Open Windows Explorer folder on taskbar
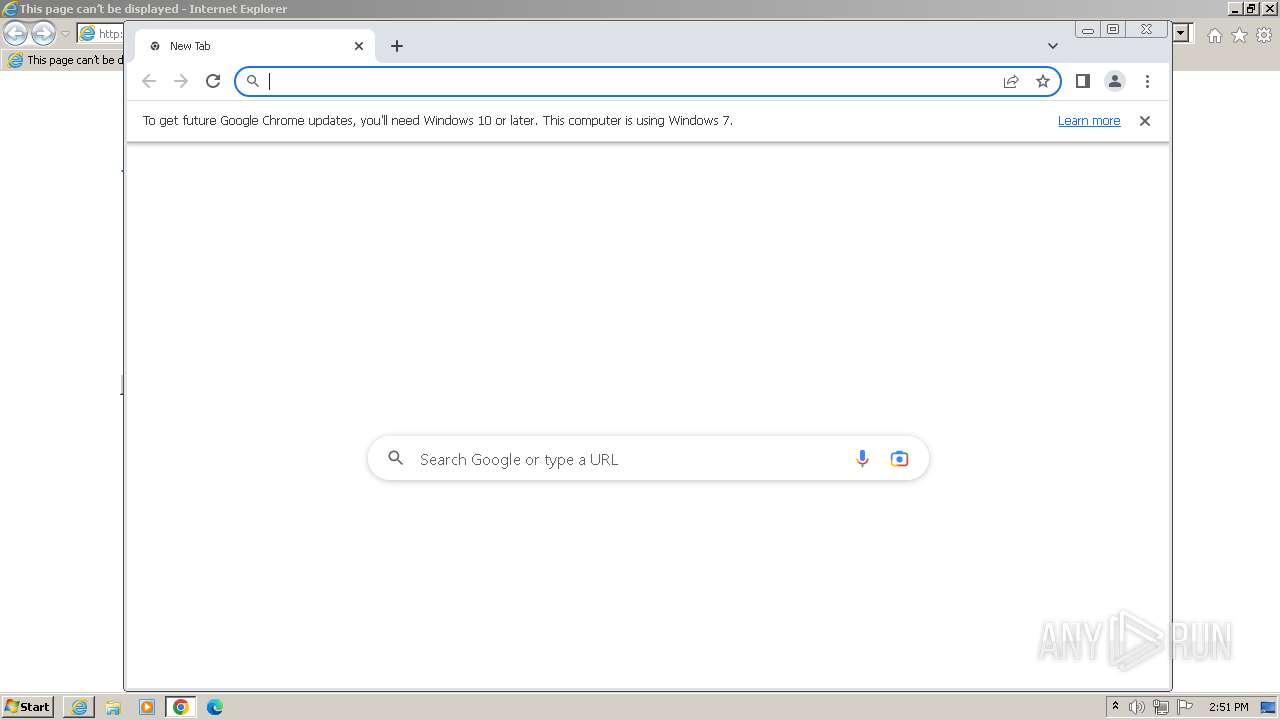The image size is (1280, 720). tap(113, 707)
